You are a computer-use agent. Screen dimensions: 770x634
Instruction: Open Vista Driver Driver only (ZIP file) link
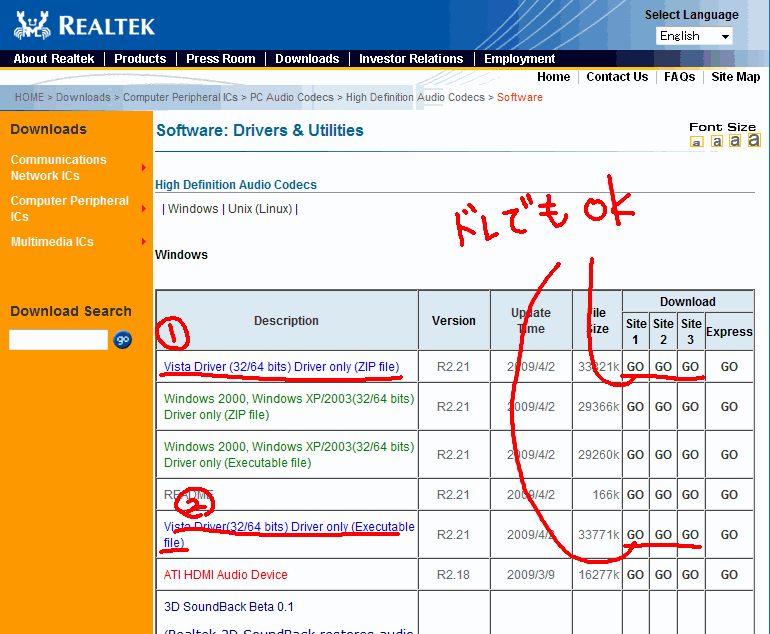pos(281,367)
